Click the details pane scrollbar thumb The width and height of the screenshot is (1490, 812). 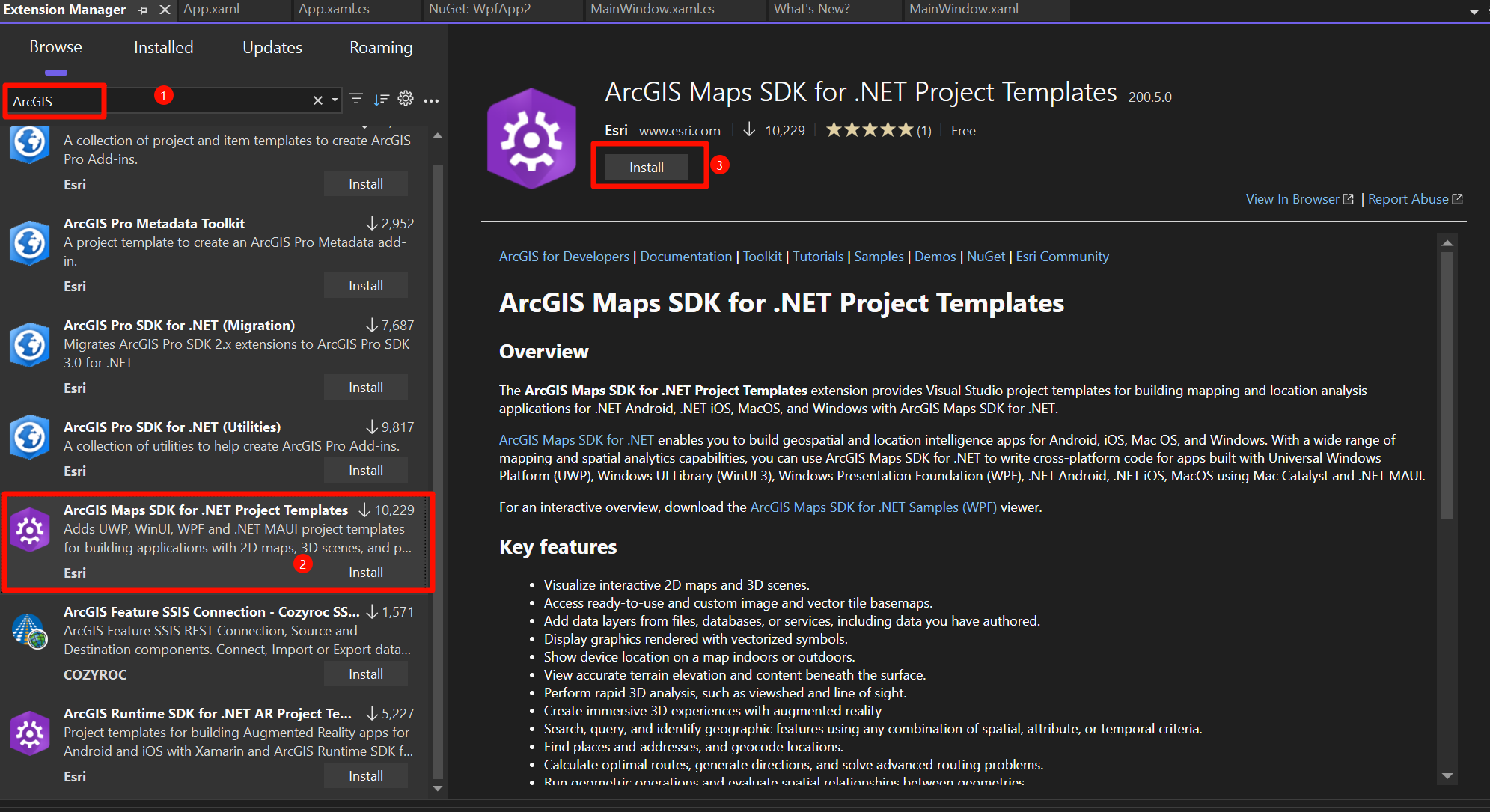point(1447,385)
